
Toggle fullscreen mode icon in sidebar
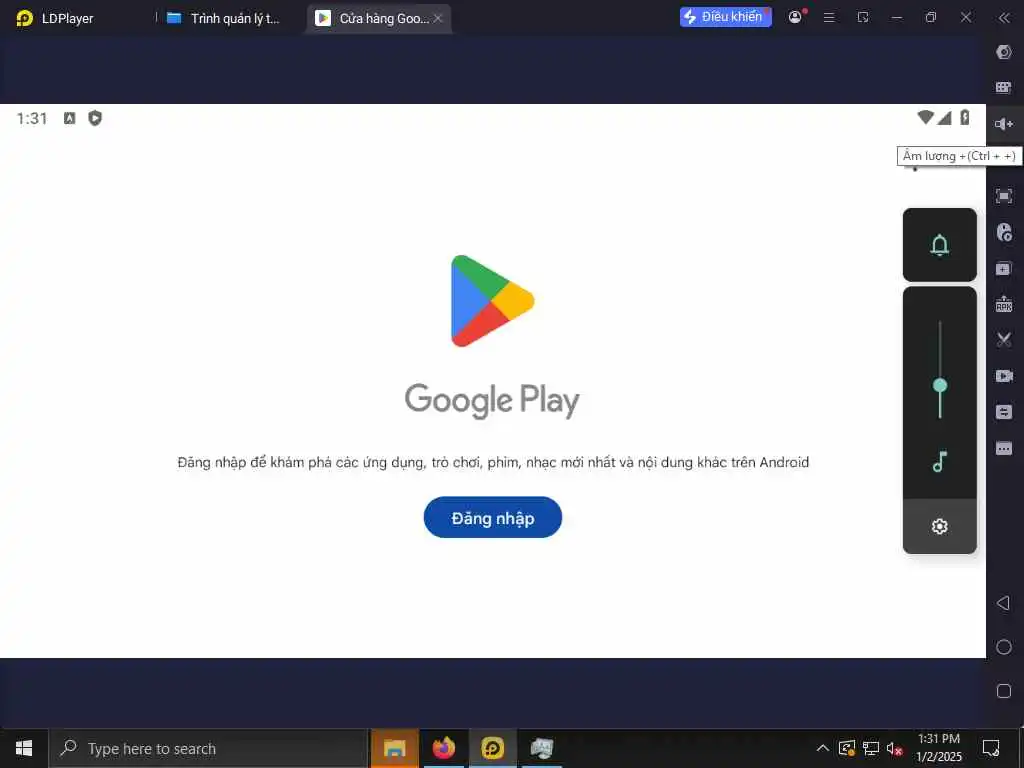point(1004,196)
